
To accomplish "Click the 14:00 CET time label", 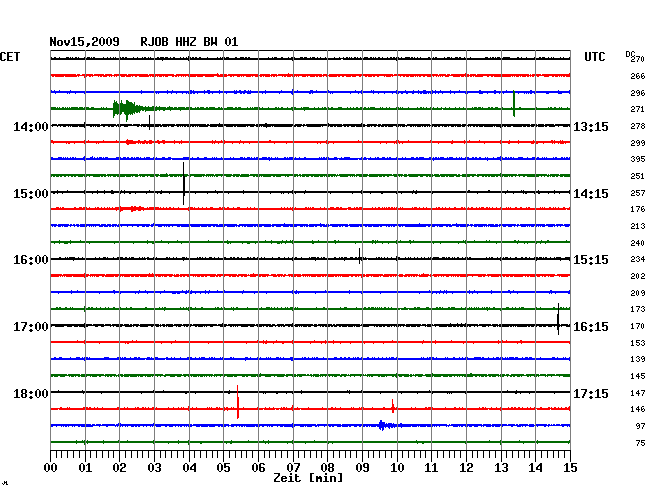I will (31, 126).
